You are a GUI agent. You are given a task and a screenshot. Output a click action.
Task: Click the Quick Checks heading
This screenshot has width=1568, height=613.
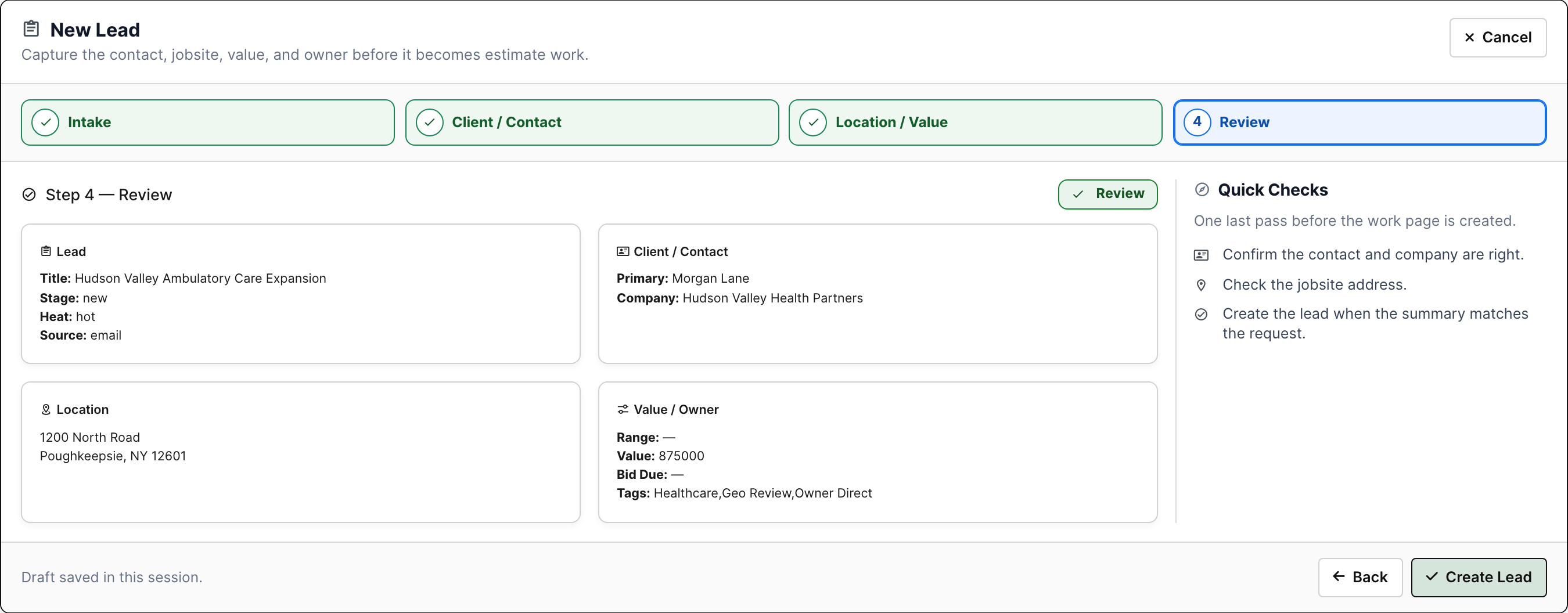[x=1272, y=190]
